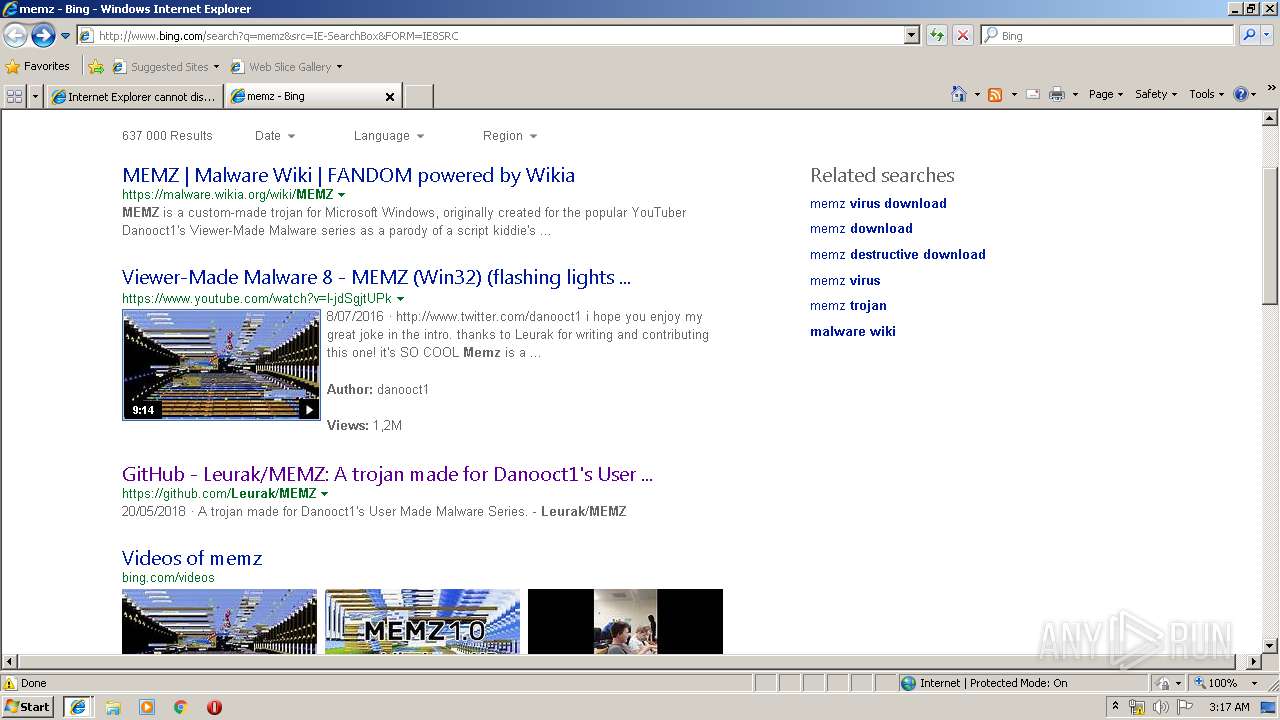Expand the Wikia result URL green arrow
Screen dimensions: 1280x720
pyautogui.click(x=341, y=195)
